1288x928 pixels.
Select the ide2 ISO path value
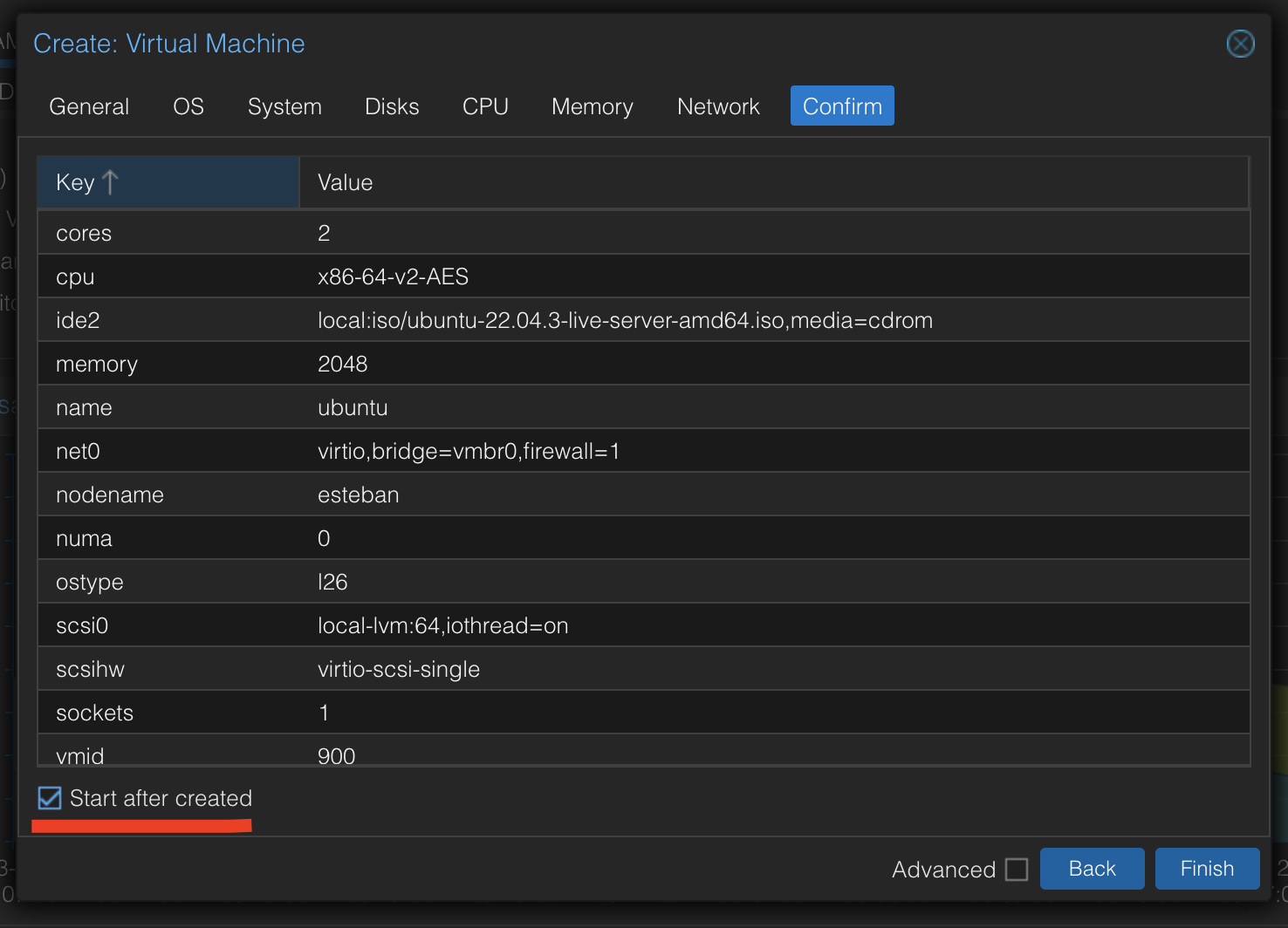click(x=625, y=320)
